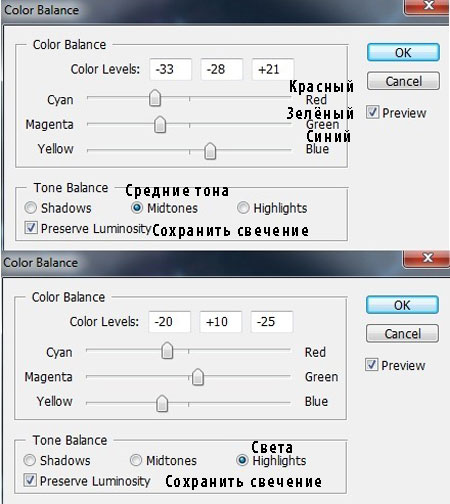The height and width of the screenshot is (504, 450).
Task: Click OK in the lower Color Balance dialog
Action: [x=402, y=305]
